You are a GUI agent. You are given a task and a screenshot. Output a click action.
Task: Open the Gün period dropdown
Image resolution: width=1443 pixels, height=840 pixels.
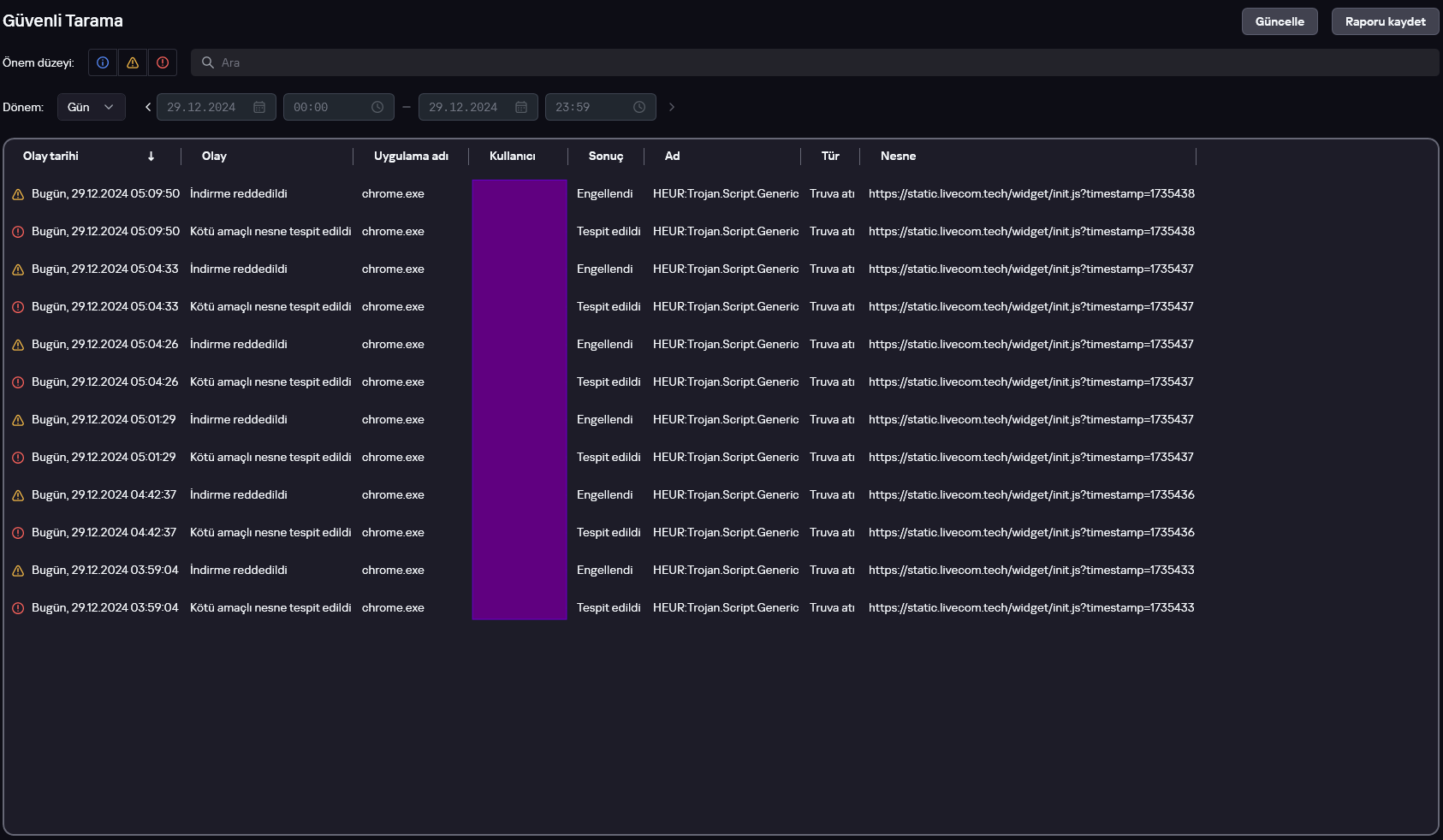tap(91, 107)
